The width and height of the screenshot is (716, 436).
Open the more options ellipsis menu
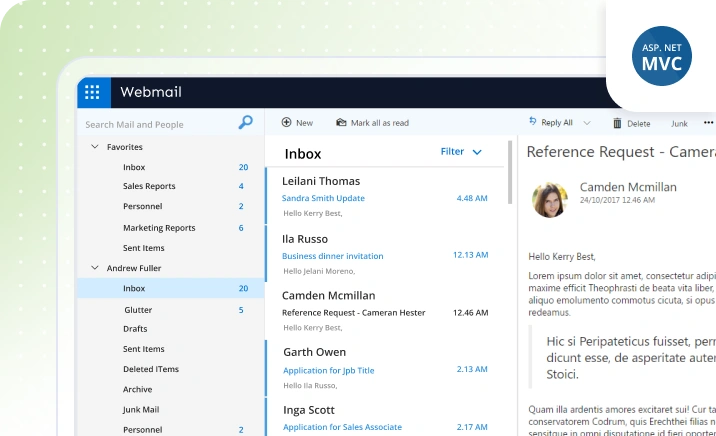pyautogui.click(x=708, y=123)
